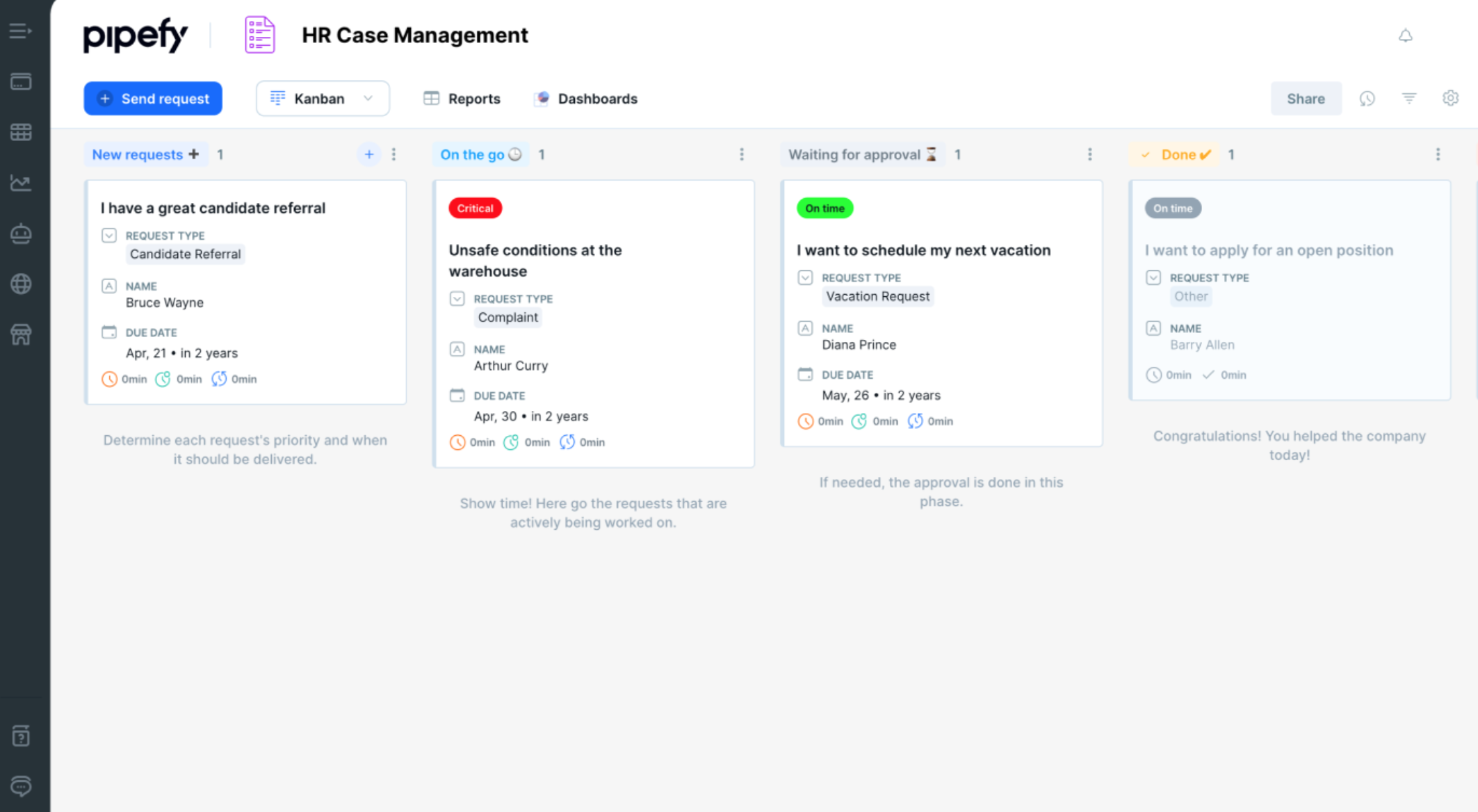The image size is (1478, 812).
Task: Open the help book sidebar icon
Action: [21, 736]
